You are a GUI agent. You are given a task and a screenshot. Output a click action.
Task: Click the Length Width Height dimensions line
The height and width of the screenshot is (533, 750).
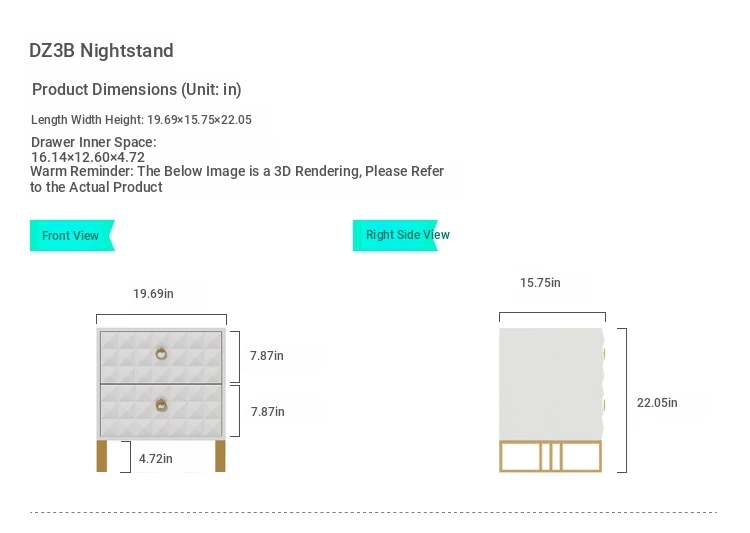[141, 120]
